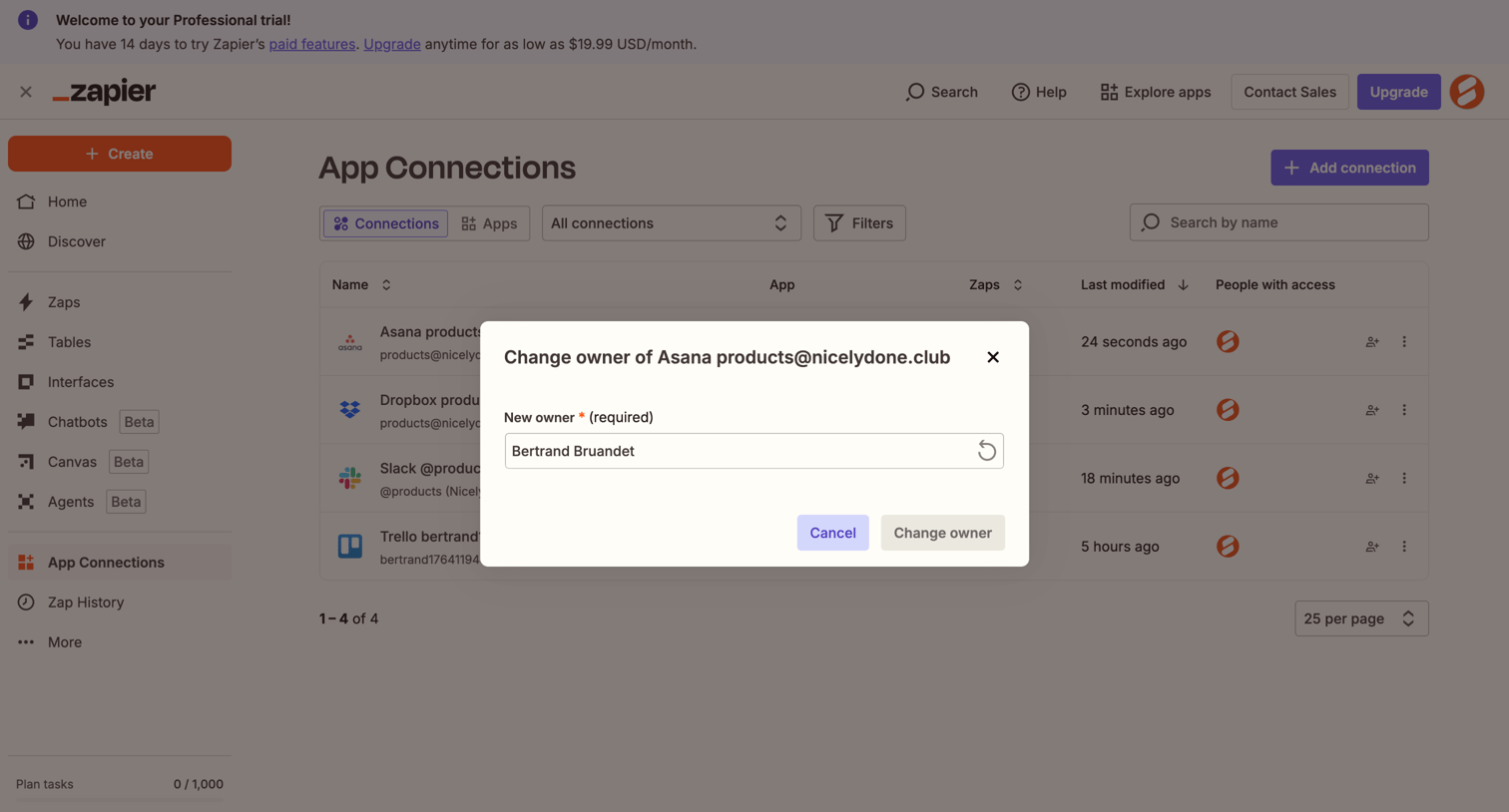Close the Change owner dialog

click(992, 357)
